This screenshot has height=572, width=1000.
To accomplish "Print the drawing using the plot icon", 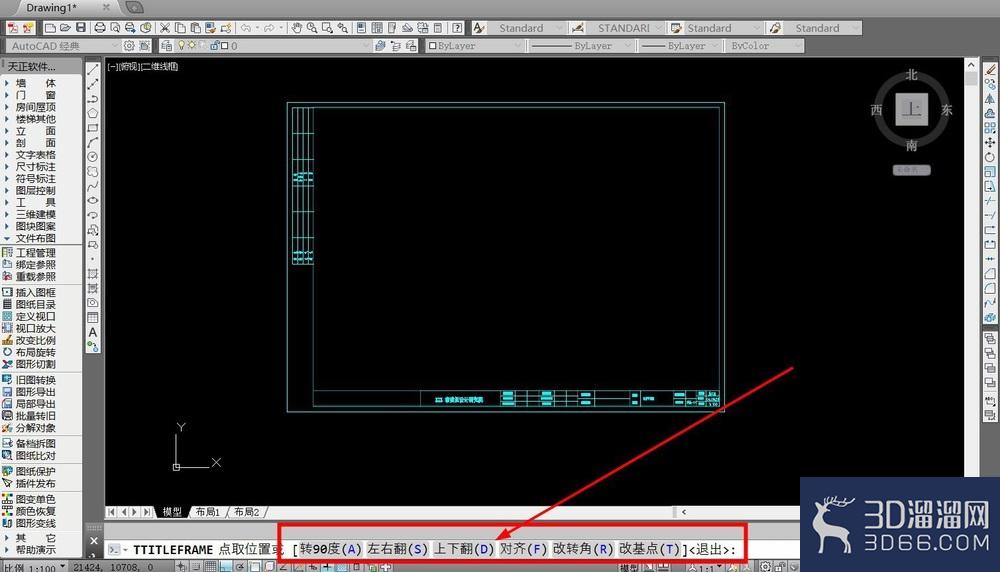I will [99, 28].
